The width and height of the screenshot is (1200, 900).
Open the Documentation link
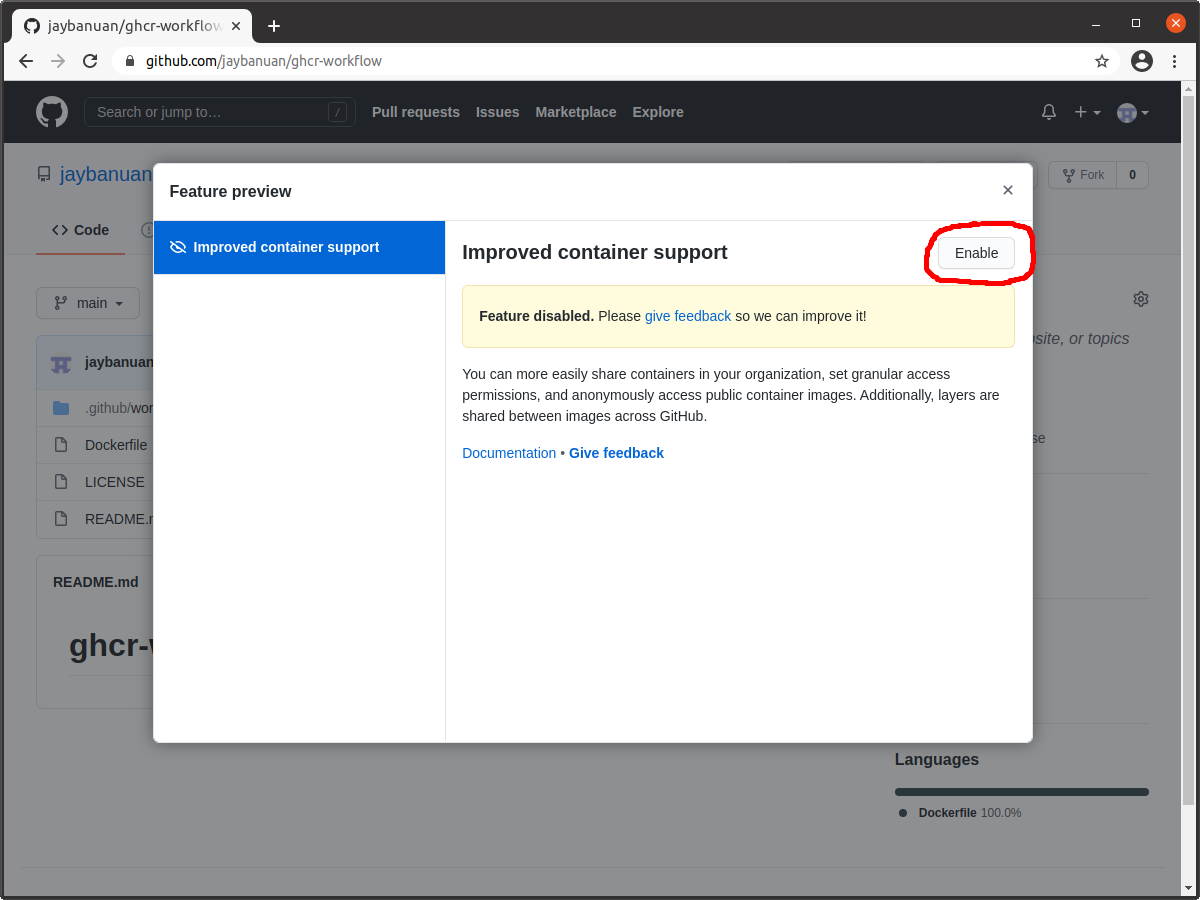click(509, 453)
